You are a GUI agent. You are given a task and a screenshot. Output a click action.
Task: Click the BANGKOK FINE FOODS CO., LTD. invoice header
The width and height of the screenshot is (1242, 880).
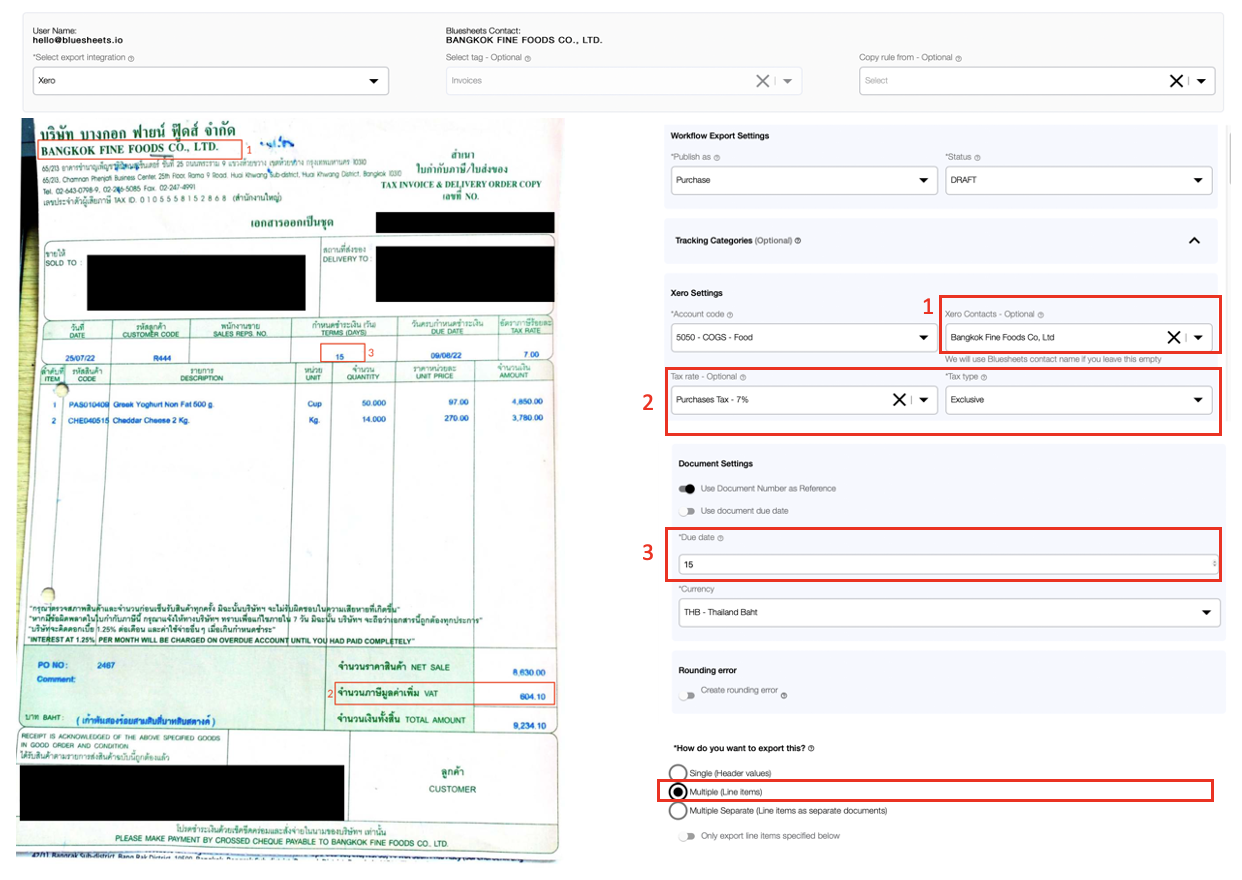[129, 149]
